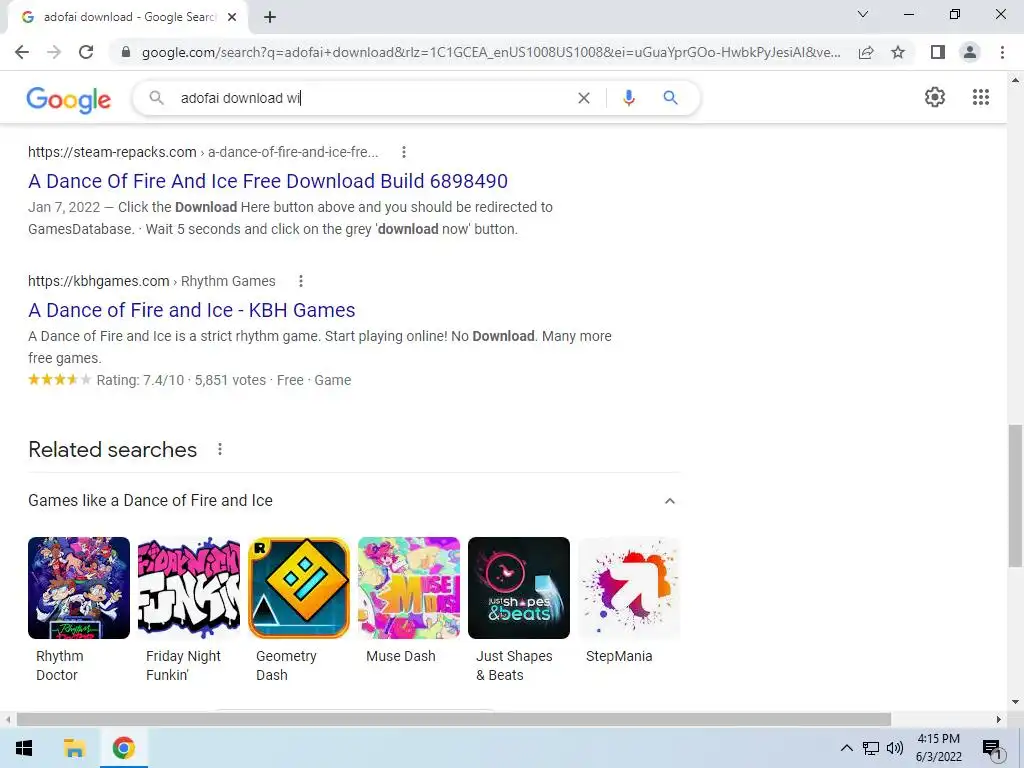Select the Friday Night Funkin' thumbnail
The image size is (1024, 768).
click(189, 588)
